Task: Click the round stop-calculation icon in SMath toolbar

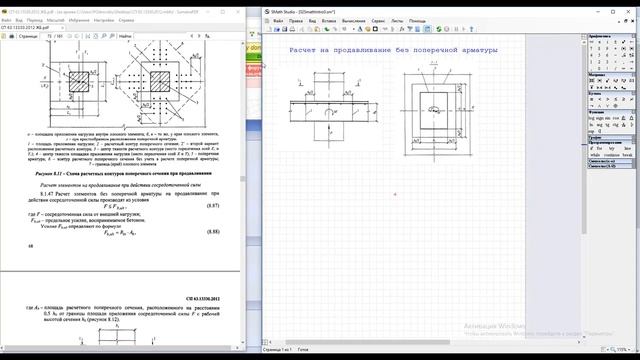Action: click(x=447, y=29)
